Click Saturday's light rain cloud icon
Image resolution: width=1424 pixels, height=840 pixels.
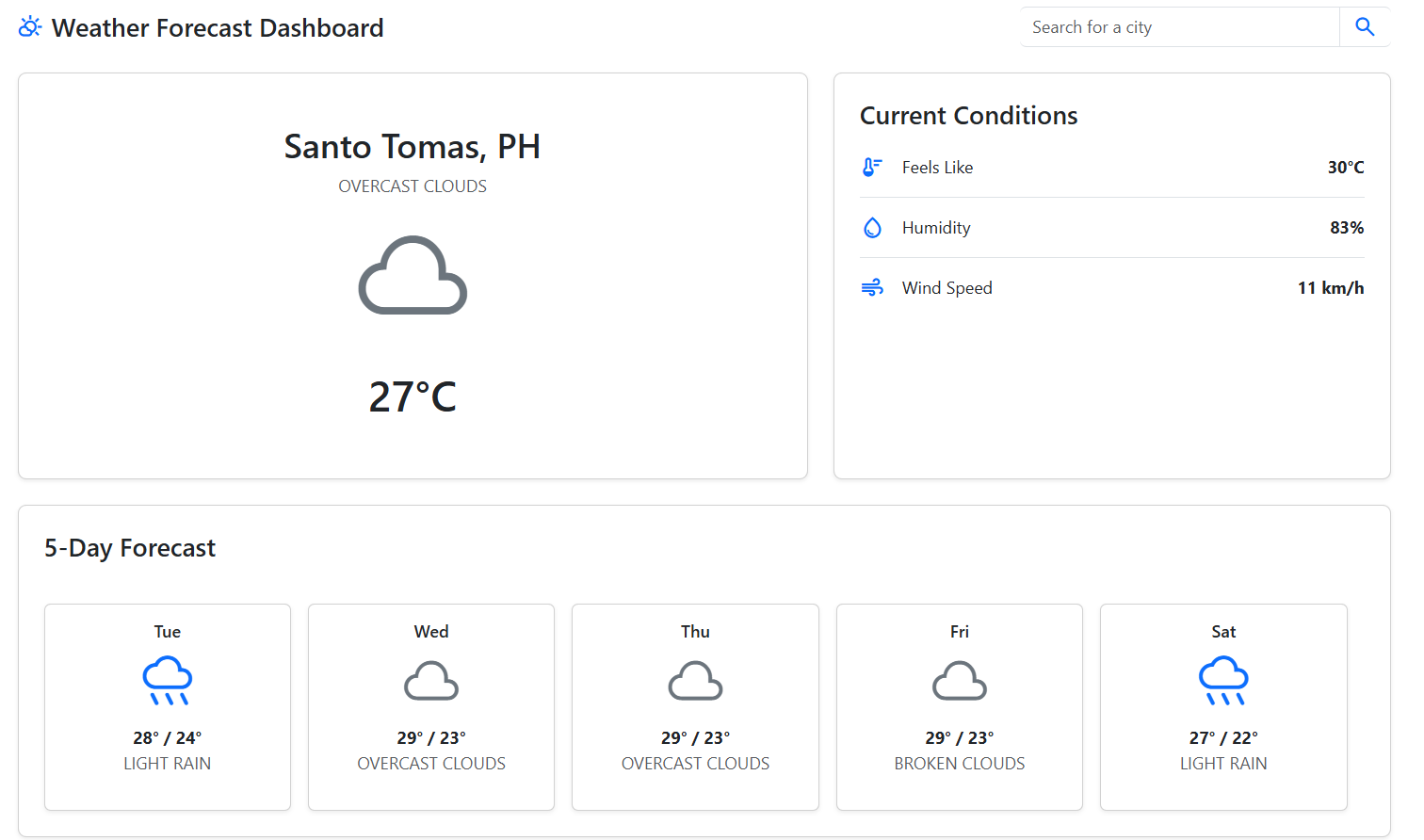coord(1223,681)
